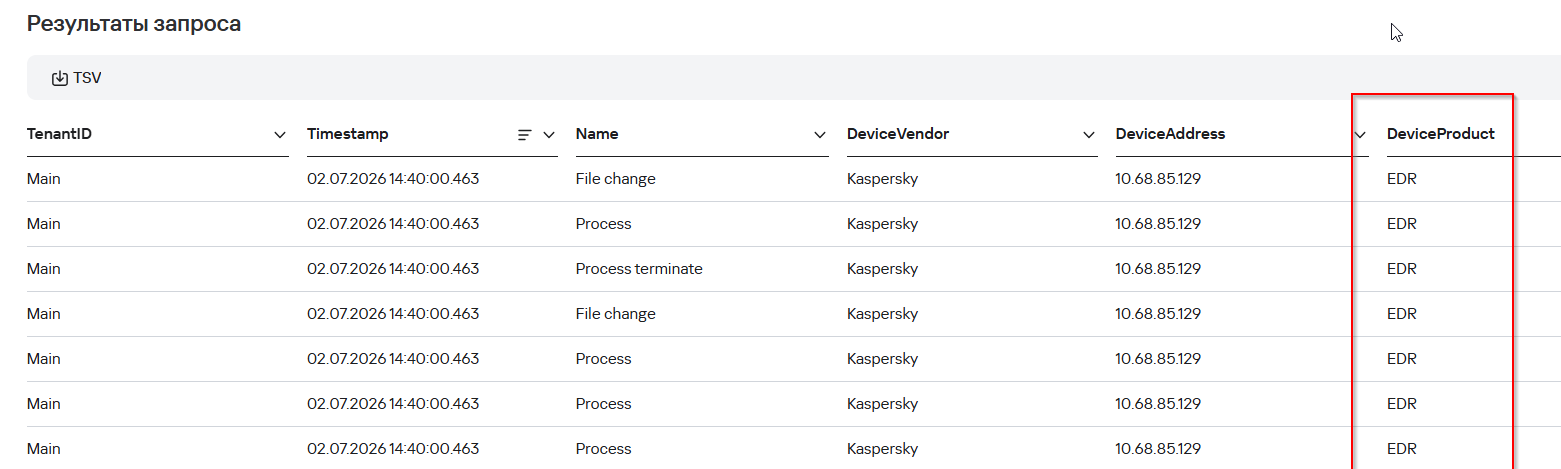
Task: Select the DeviceProduct column header
Action: point(1441,134)
